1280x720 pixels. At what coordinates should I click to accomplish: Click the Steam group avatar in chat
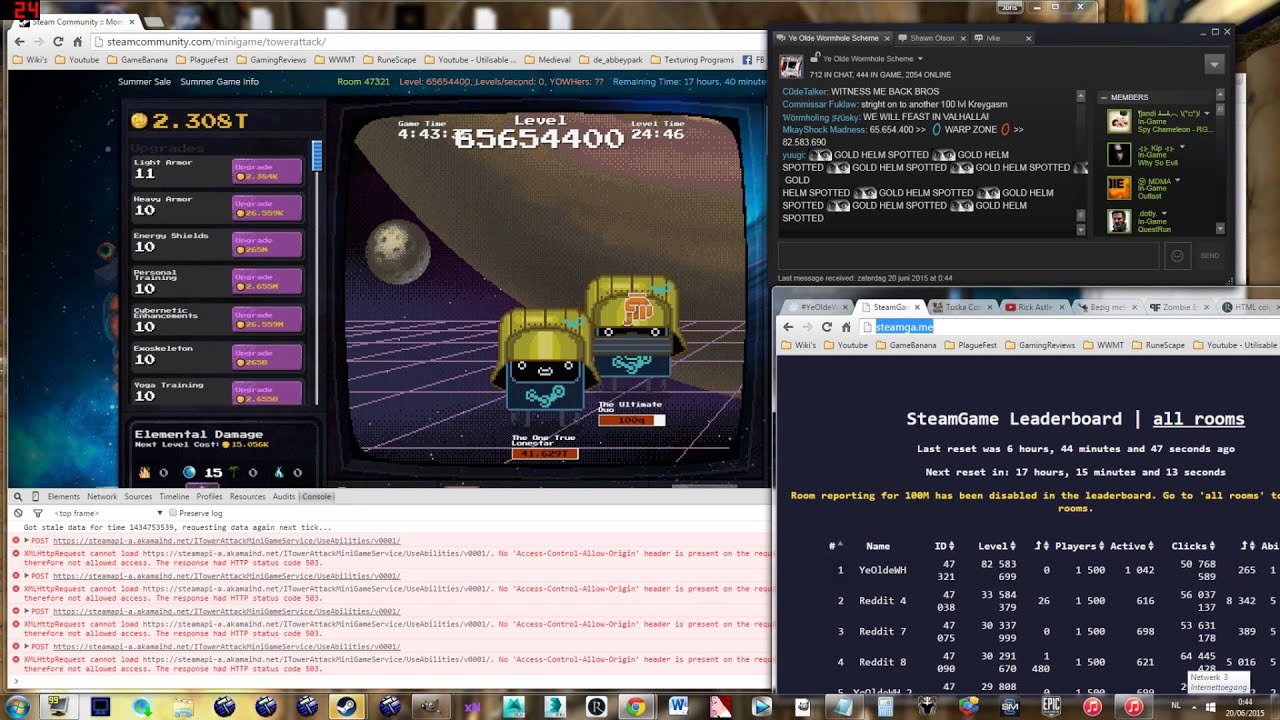[791, 67]
